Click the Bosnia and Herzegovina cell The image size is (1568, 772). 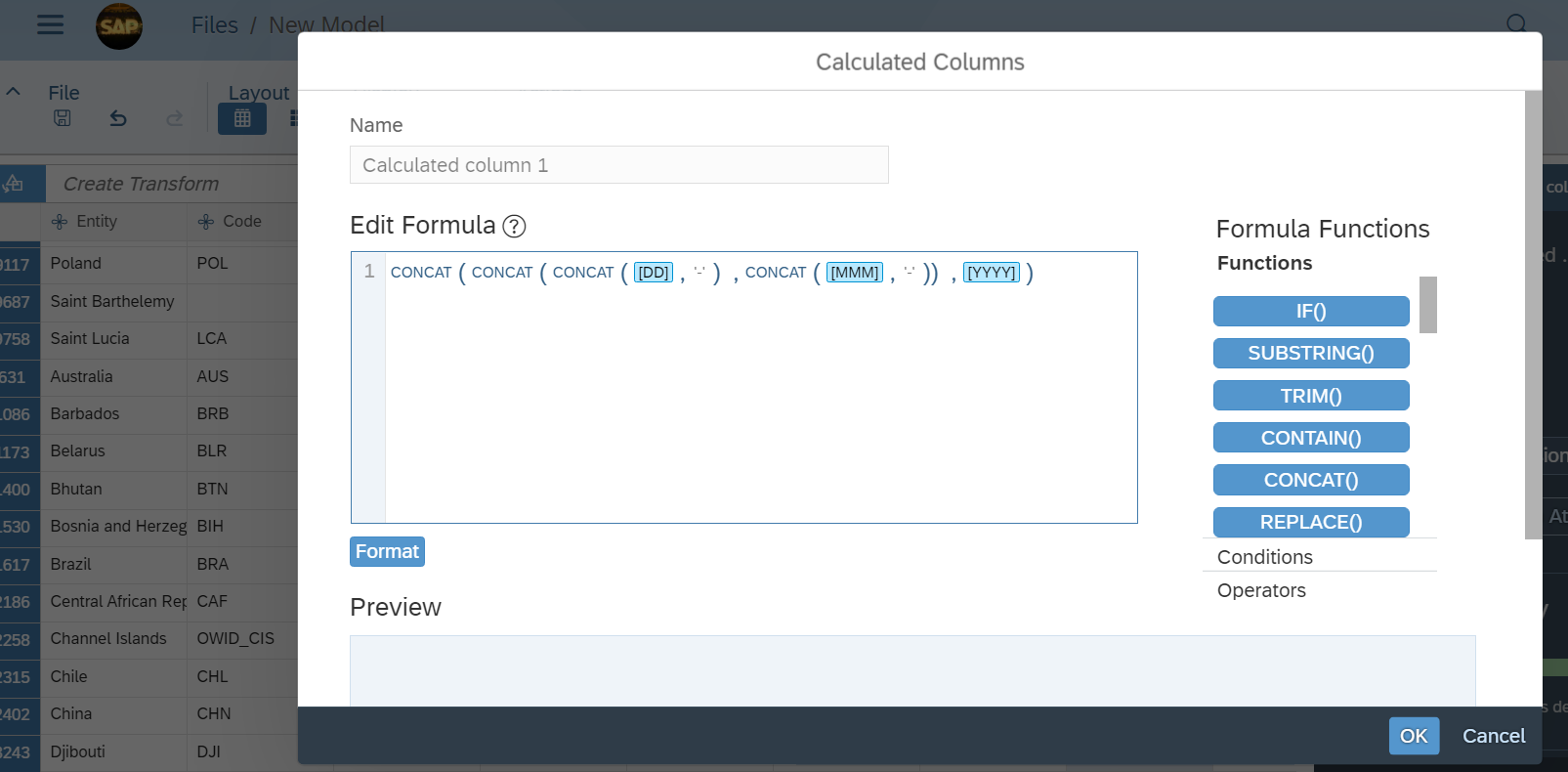[113, 527]
